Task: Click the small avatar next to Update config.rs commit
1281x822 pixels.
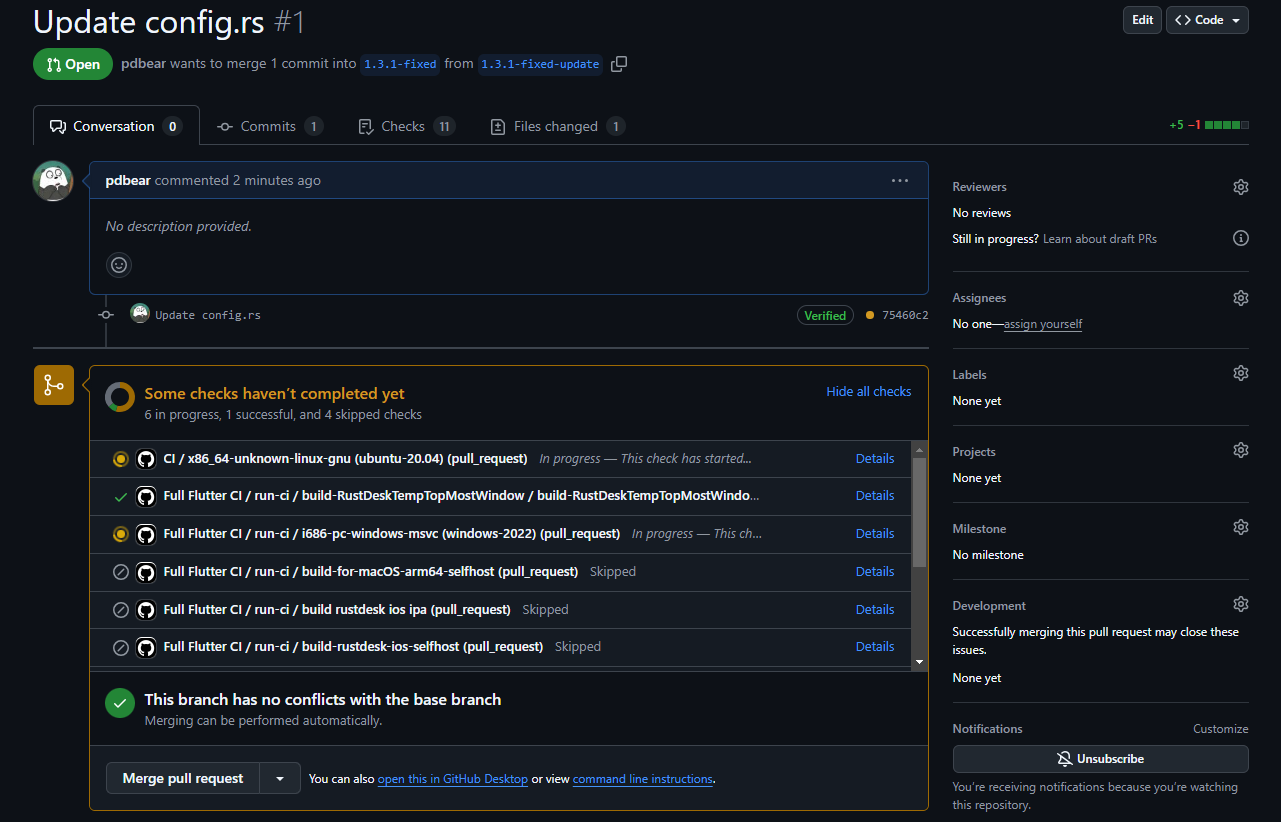Action: tap(140, 314)
